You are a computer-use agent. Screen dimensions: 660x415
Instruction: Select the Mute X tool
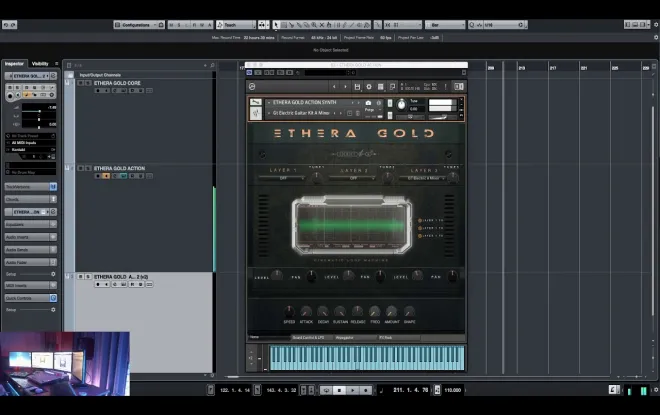pos(322,25)
